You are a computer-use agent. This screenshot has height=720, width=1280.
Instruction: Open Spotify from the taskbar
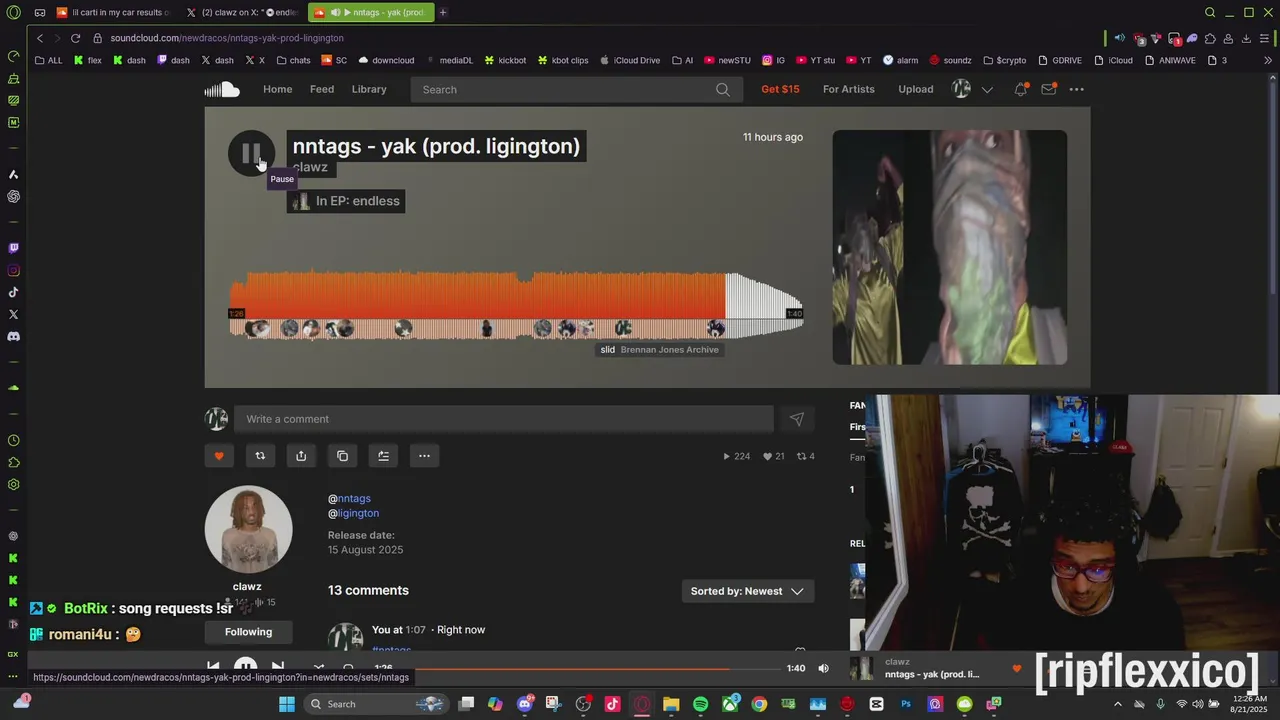(700, 704)
